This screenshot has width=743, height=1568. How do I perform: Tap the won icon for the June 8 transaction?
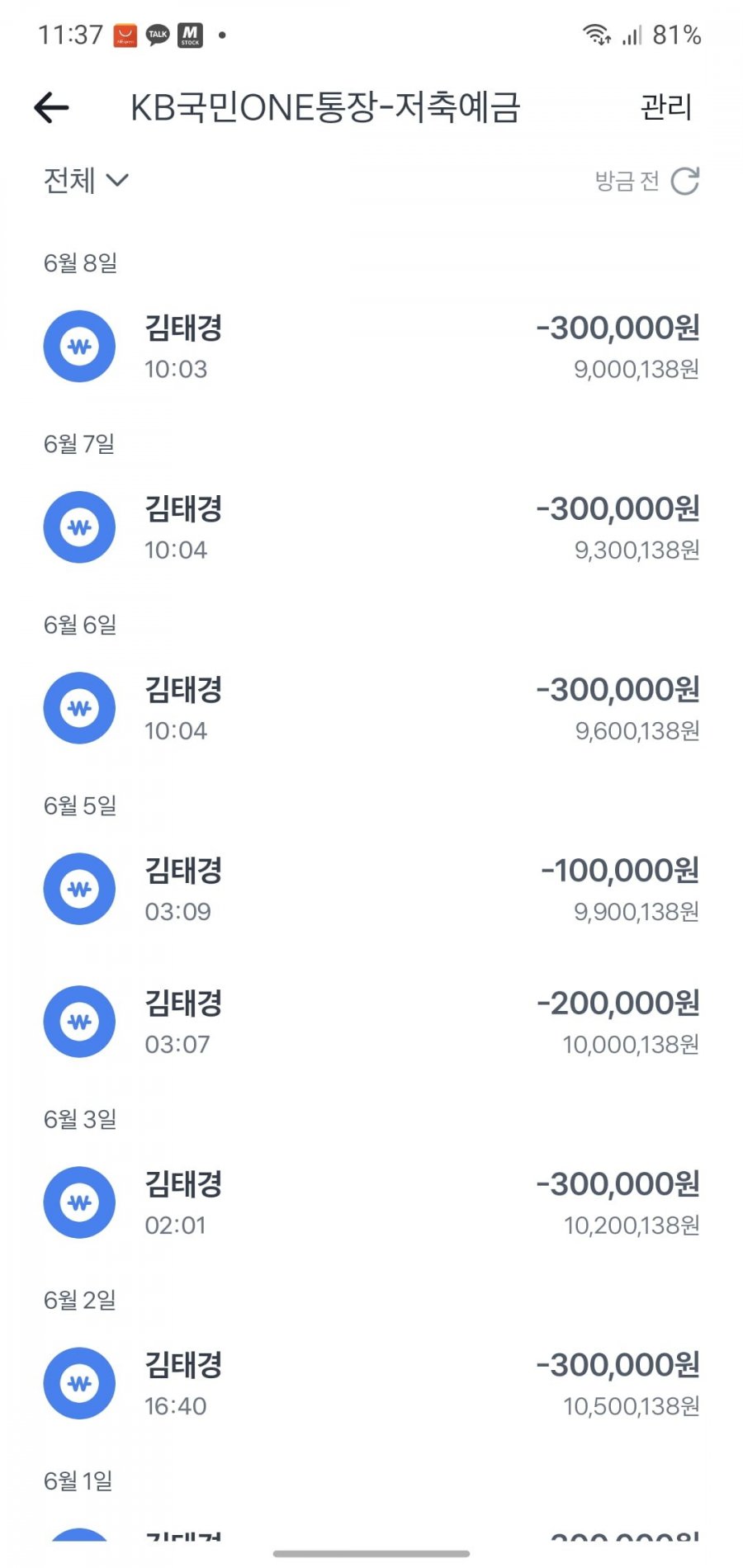79,347
